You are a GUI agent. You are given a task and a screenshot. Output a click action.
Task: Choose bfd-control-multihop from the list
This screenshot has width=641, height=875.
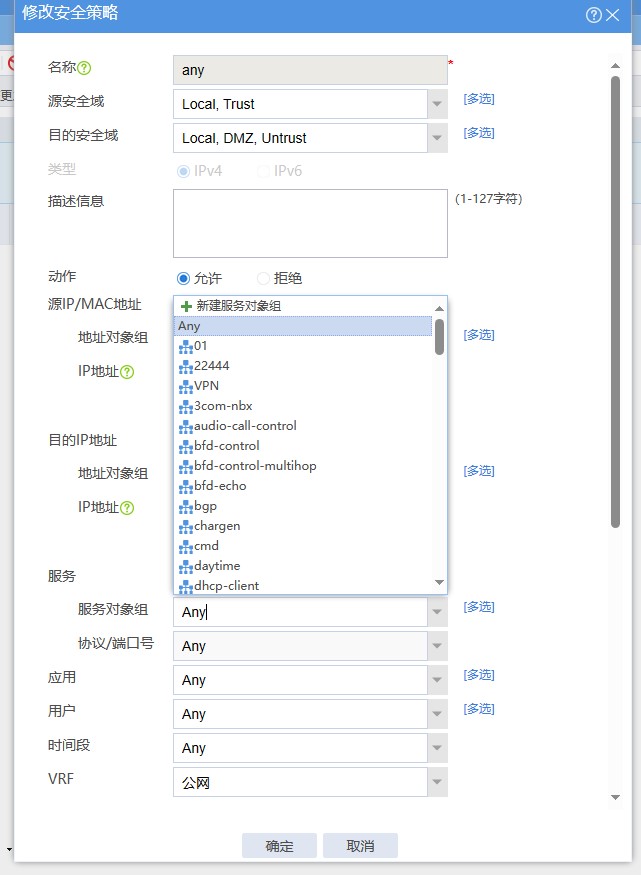254,466
